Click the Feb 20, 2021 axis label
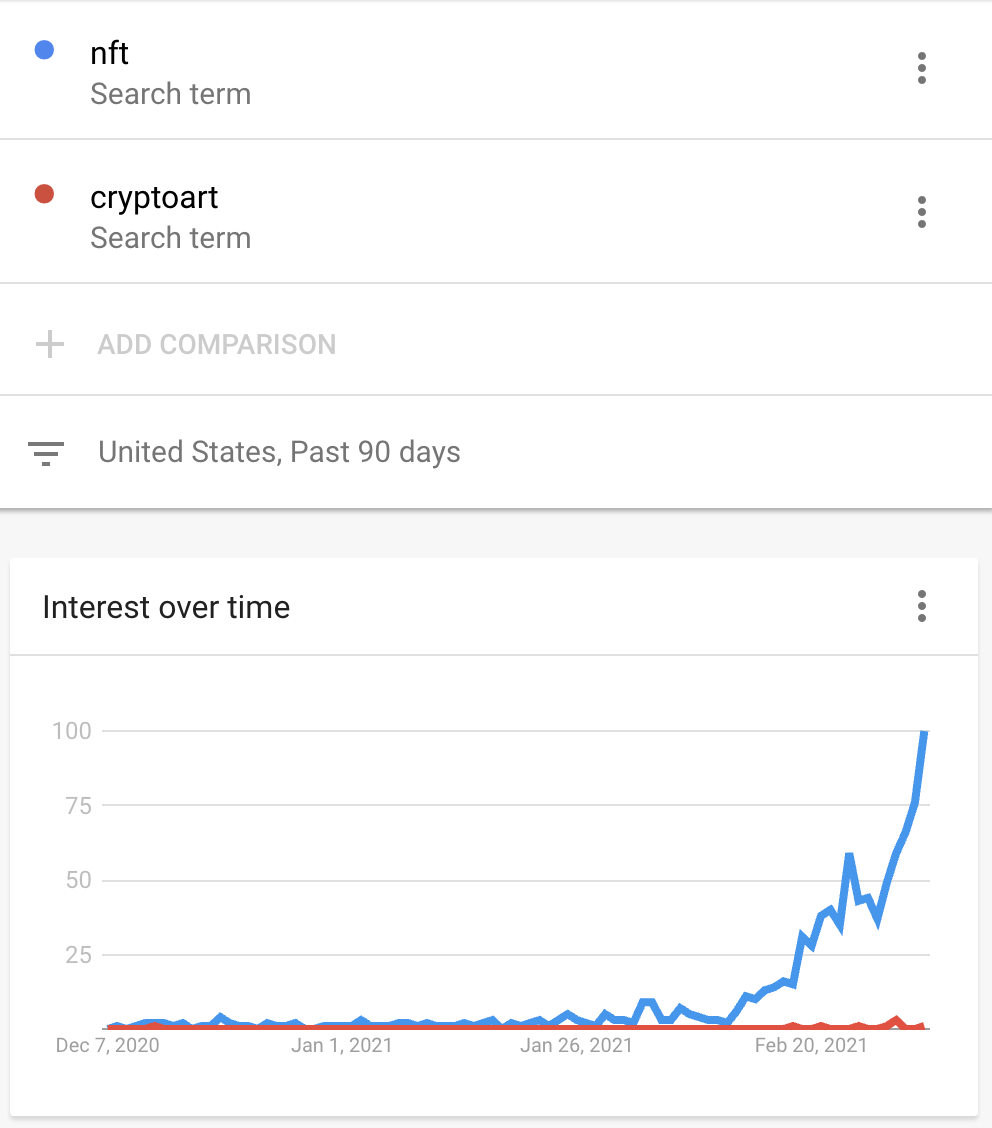 tap(811, 1045)
